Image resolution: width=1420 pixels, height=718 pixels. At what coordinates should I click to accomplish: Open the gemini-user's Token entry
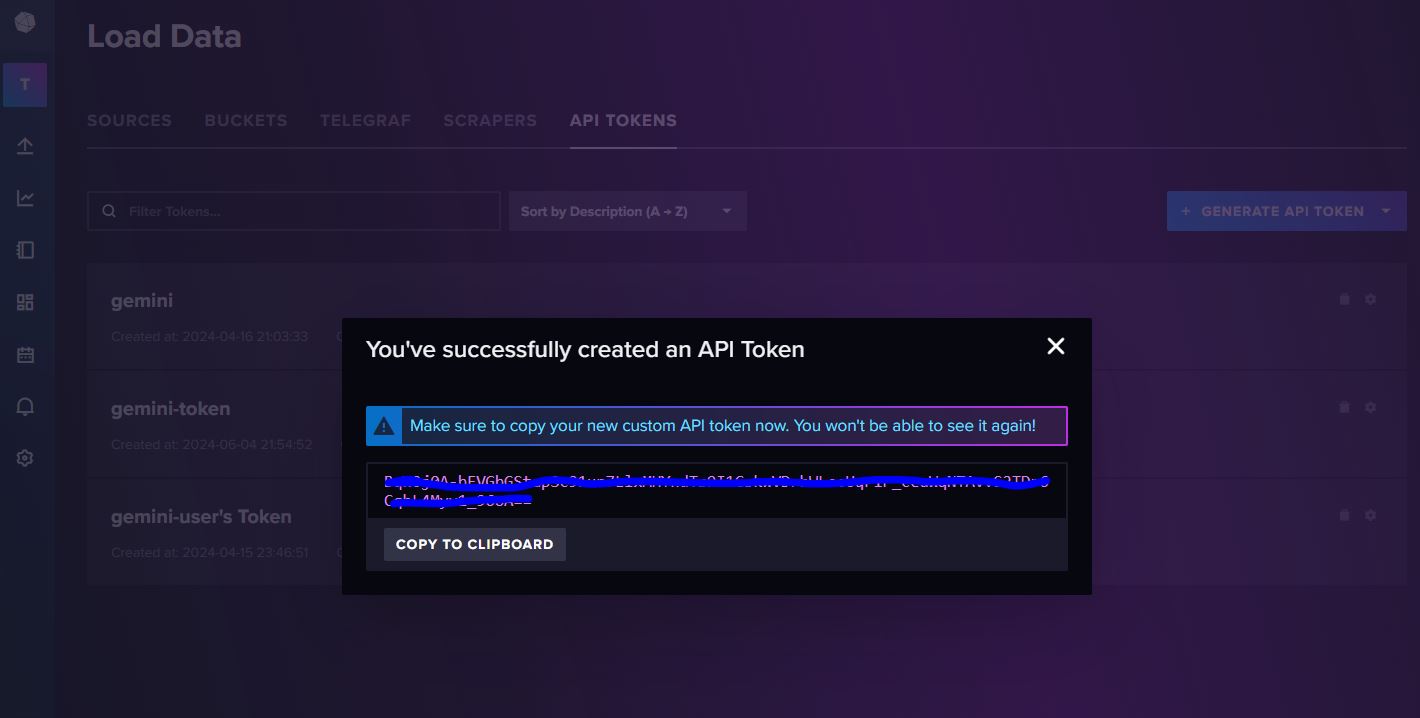click(x=201, y=517)
